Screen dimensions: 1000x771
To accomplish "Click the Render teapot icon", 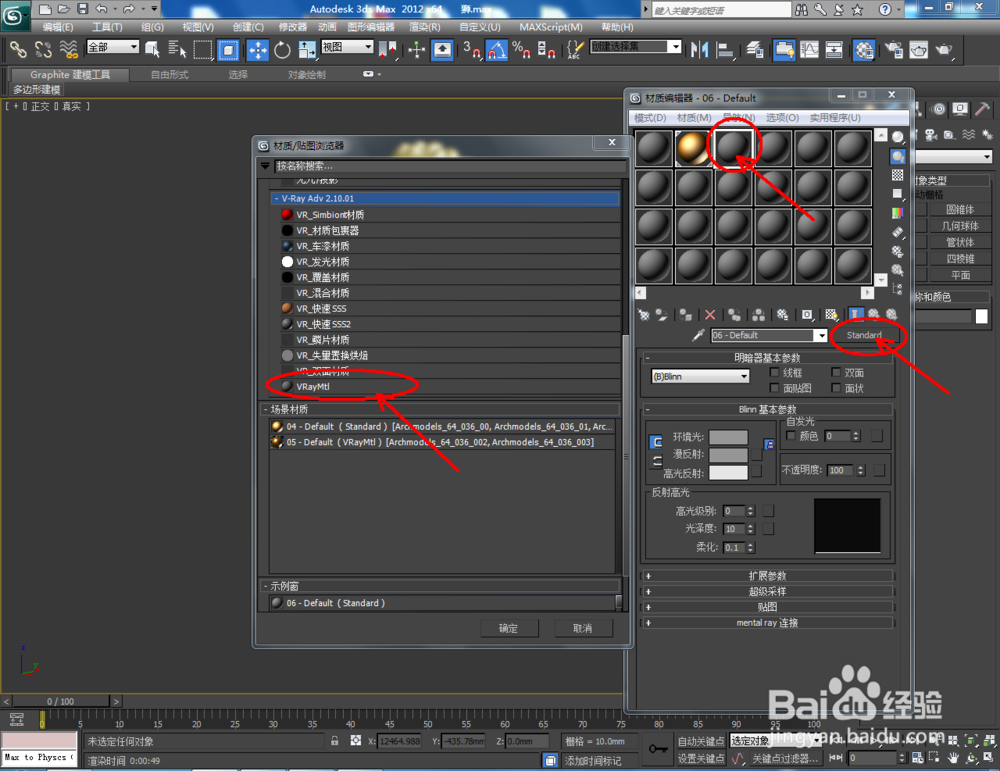I will 944,49.
